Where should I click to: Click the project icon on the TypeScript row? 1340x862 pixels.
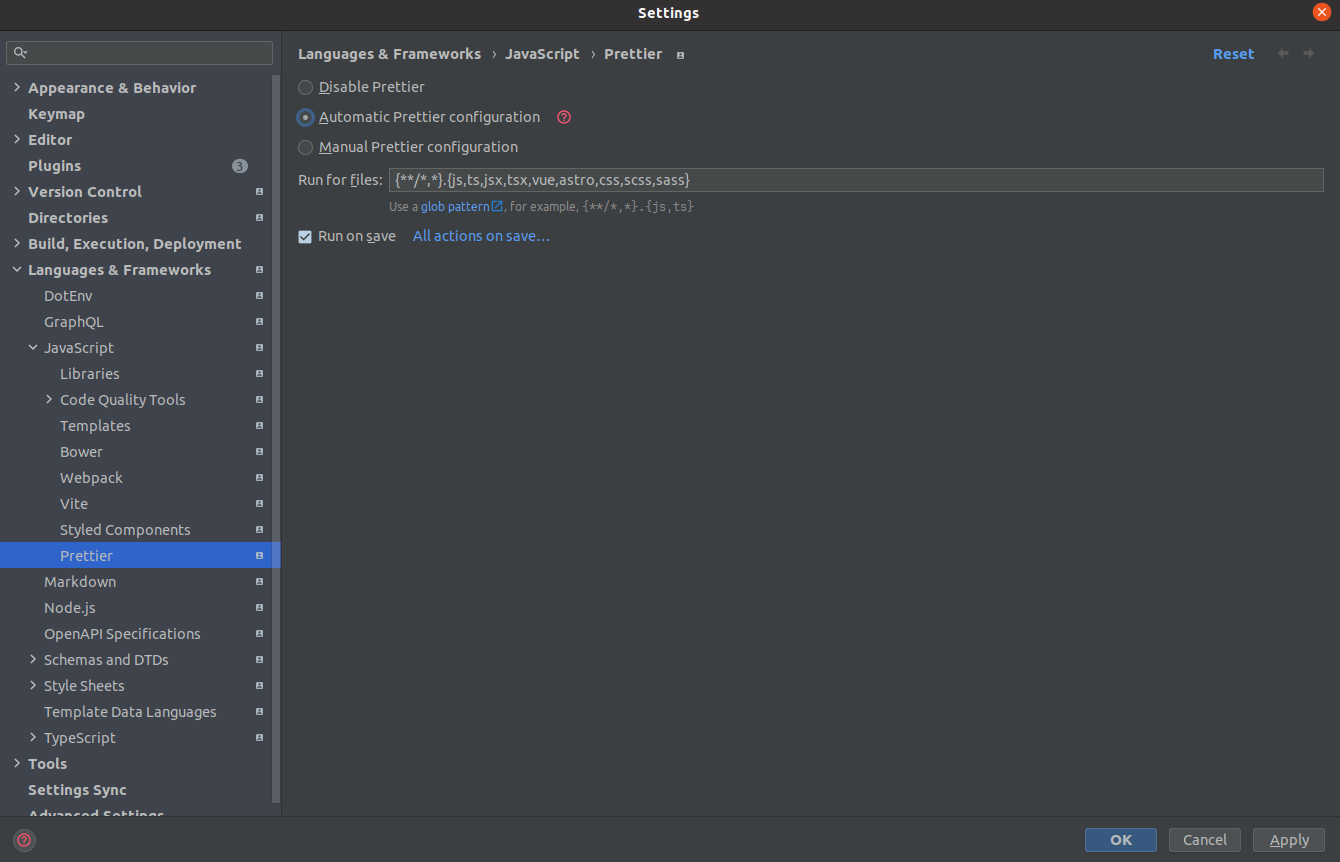[259, 738]
